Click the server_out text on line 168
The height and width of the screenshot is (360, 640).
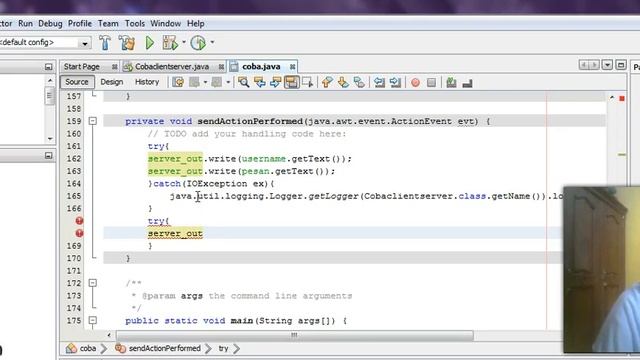tap(175, 234)
